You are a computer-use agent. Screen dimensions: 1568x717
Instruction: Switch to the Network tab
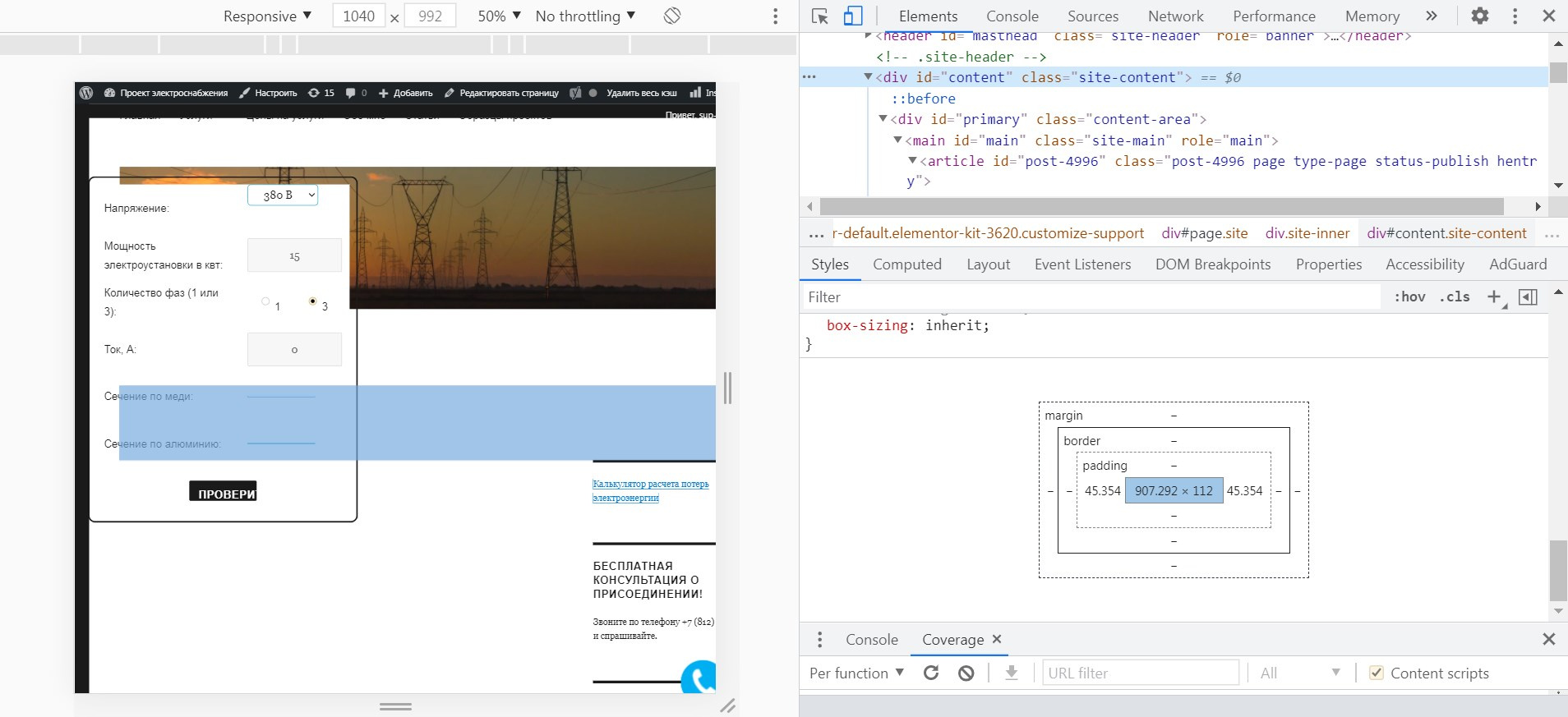click(x=1176, y=16)
